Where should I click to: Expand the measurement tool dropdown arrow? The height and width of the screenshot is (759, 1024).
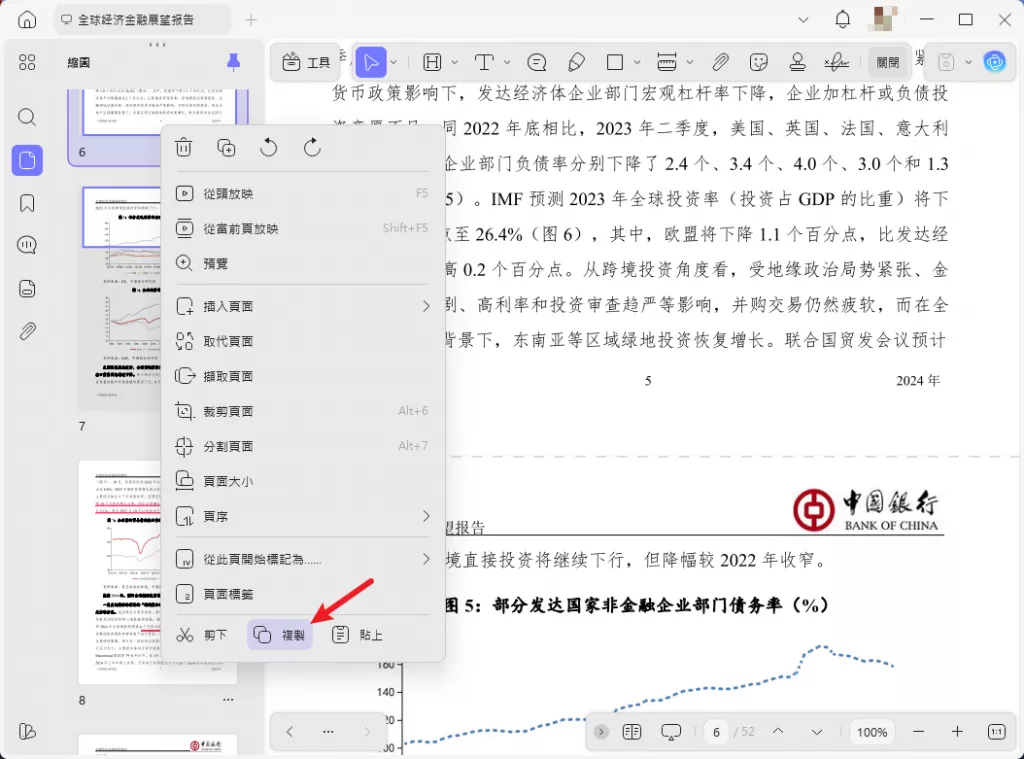(690, 63)
